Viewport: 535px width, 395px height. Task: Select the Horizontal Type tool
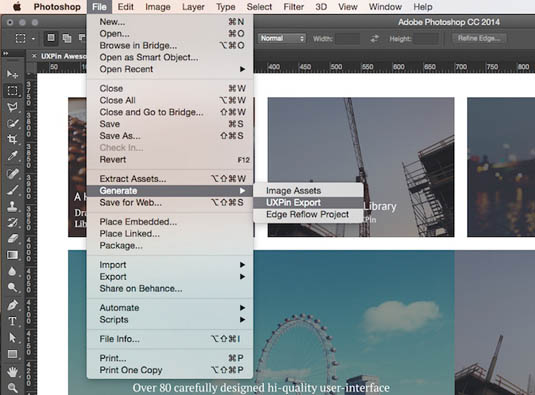[13, 321]
